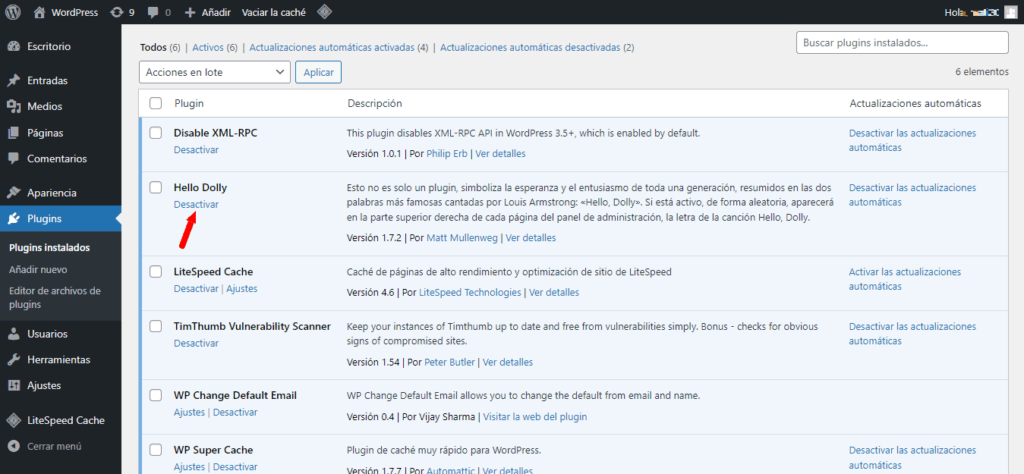The width and height of the screenshot is (1024, 474).
Task: Check the WP Change Default Email checkbox
Action: pyautogui.click(x=155, y=395)
